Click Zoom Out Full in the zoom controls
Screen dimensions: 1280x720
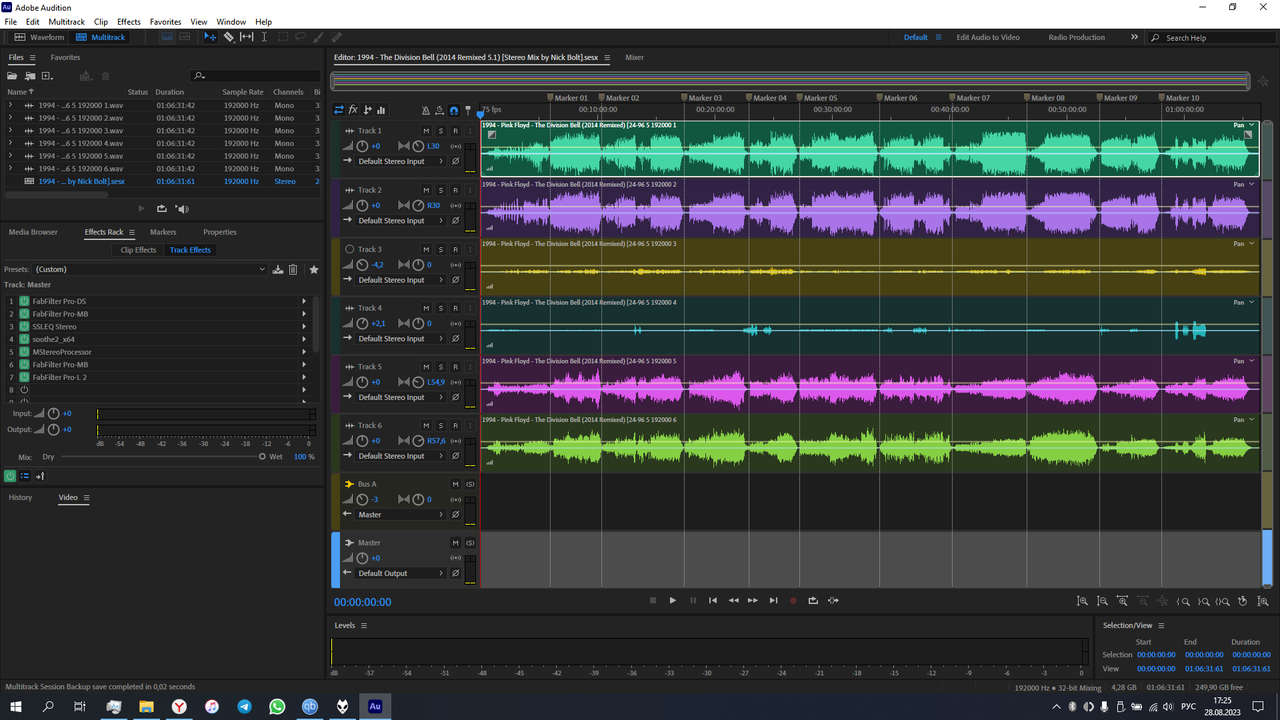pyautogui.click(x=1162, y=601)
